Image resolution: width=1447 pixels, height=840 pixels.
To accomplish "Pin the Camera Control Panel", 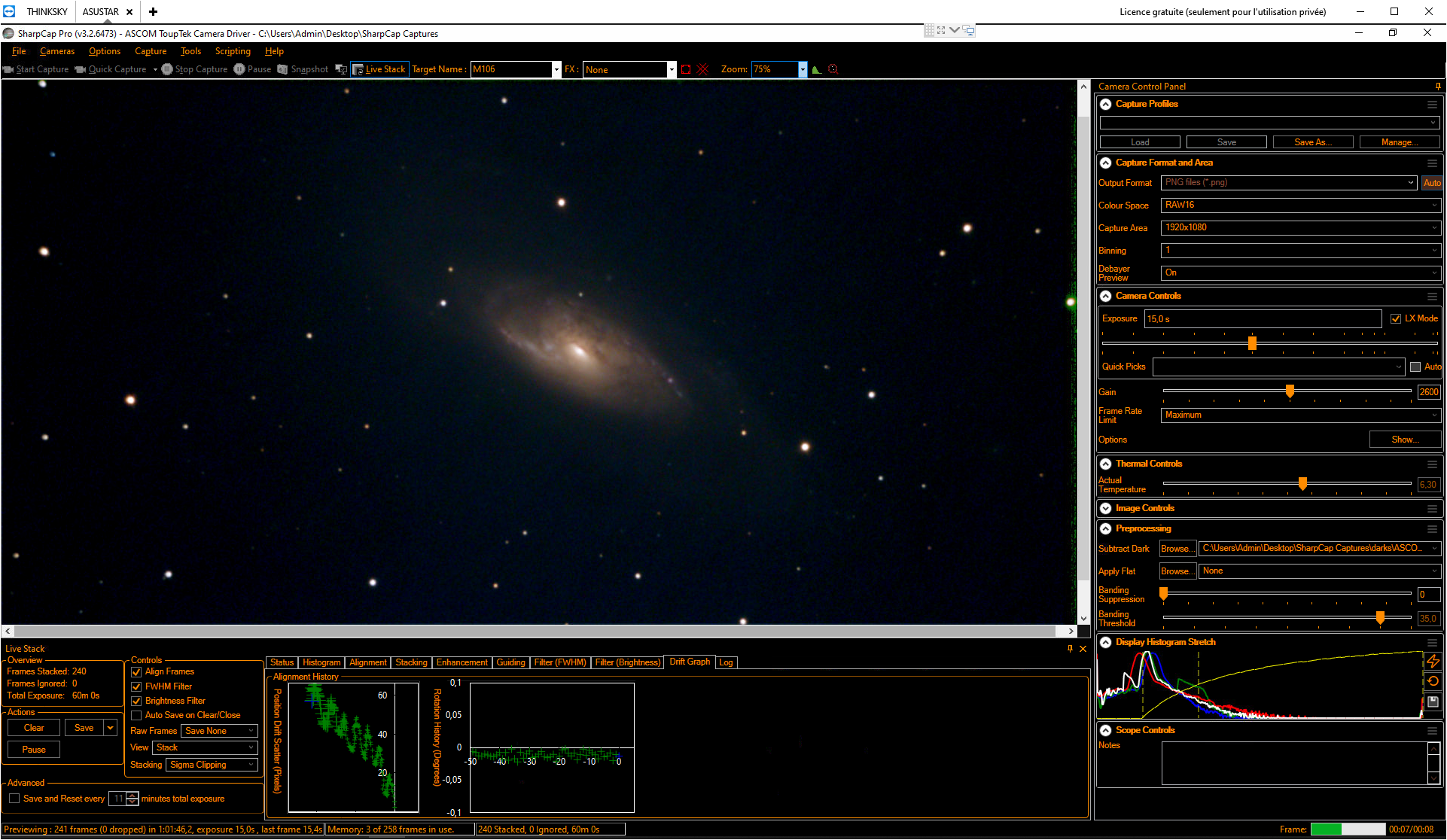I will pyautogui.click(x=1437, y=87).
